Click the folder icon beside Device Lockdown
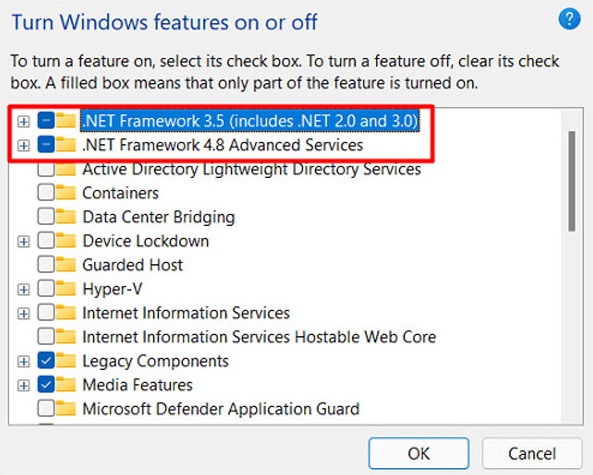Viewport: 593px width, 475px height. pos(66,241)
